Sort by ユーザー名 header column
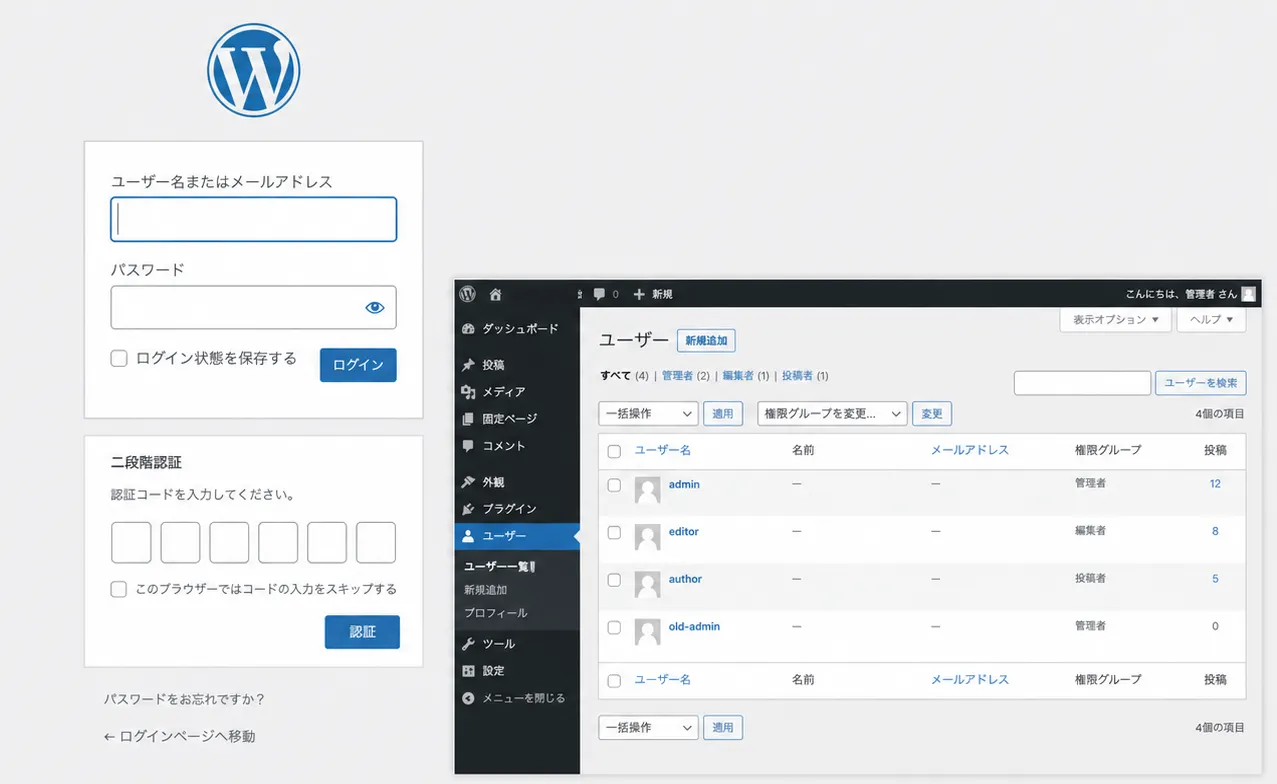Screen dimensions: 1277x784 tap(662, 451)
